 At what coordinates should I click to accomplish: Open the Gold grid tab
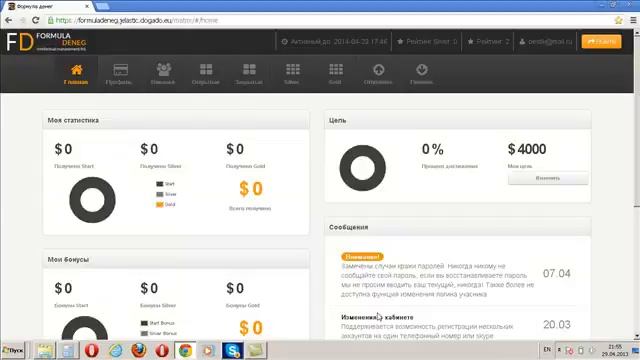coord(336,74)
